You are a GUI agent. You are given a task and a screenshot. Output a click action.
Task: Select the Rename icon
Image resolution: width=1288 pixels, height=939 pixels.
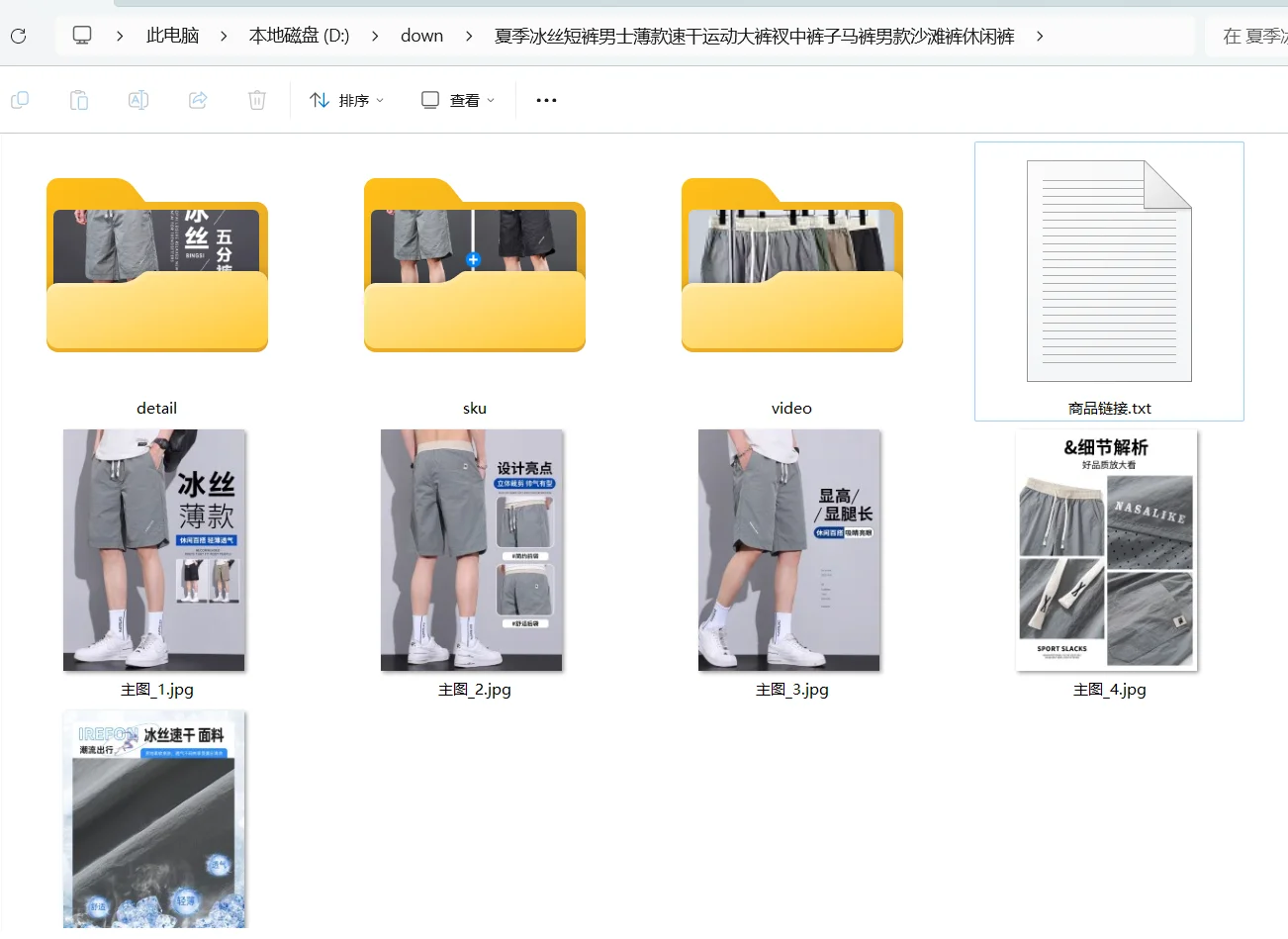pos(138,99)
